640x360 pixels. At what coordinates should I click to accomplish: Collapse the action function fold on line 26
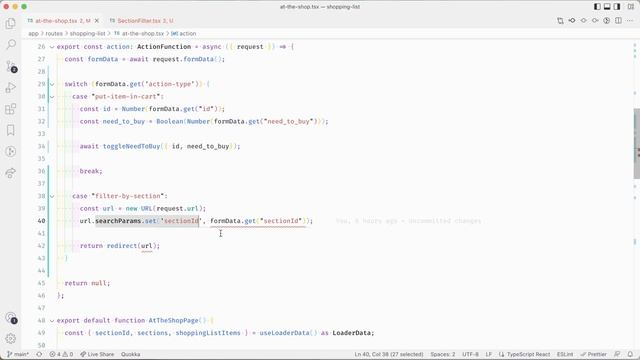click(x=52, y=47)
